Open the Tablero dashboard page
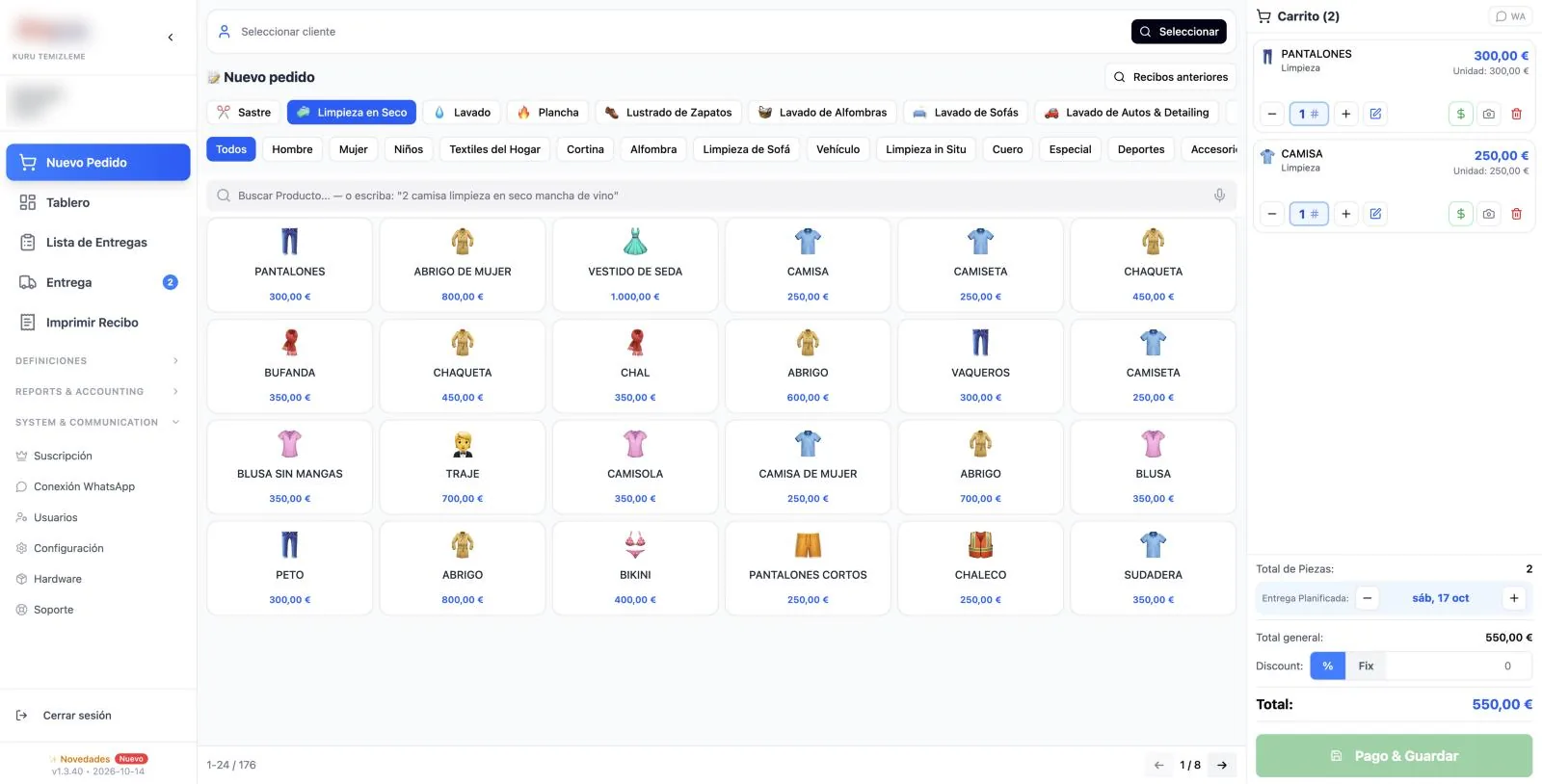This screenshot has height=784, width=1542. coord(97,202)
